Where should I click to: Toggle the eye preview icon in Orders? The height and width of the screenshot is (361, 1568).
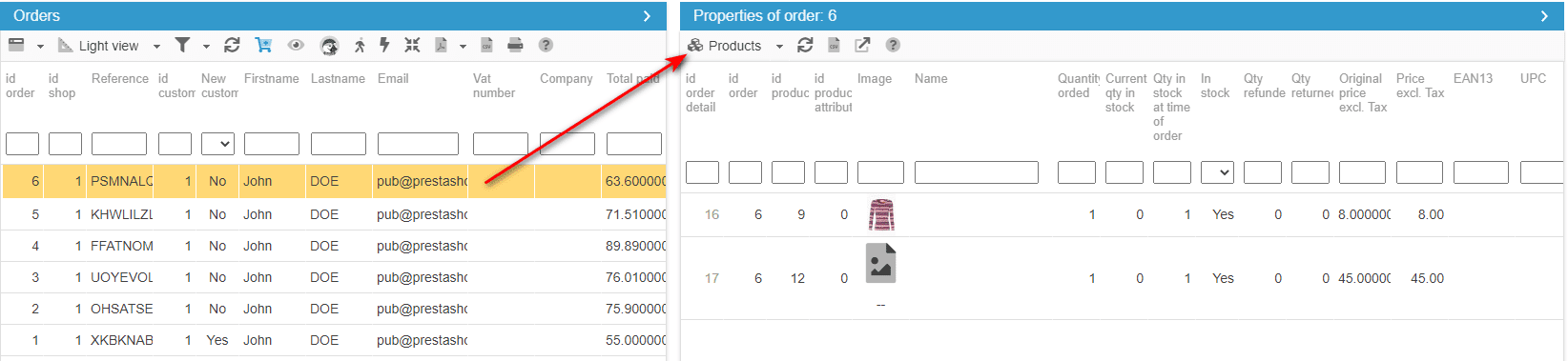296,45
